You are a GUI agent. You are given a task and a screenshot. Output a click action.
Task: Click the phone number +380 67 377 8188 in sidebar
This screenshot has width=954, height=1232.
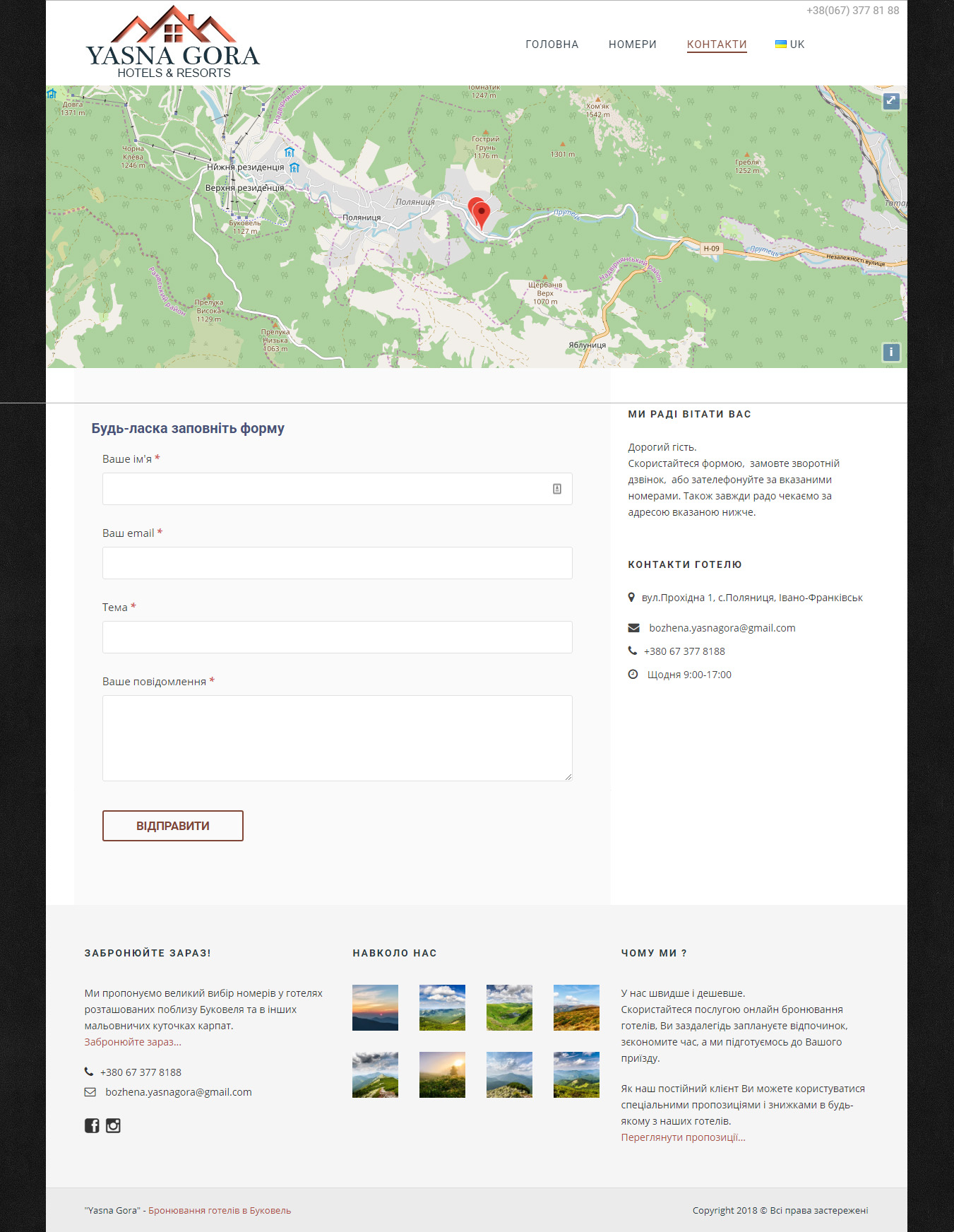click(x=684, y=651)
